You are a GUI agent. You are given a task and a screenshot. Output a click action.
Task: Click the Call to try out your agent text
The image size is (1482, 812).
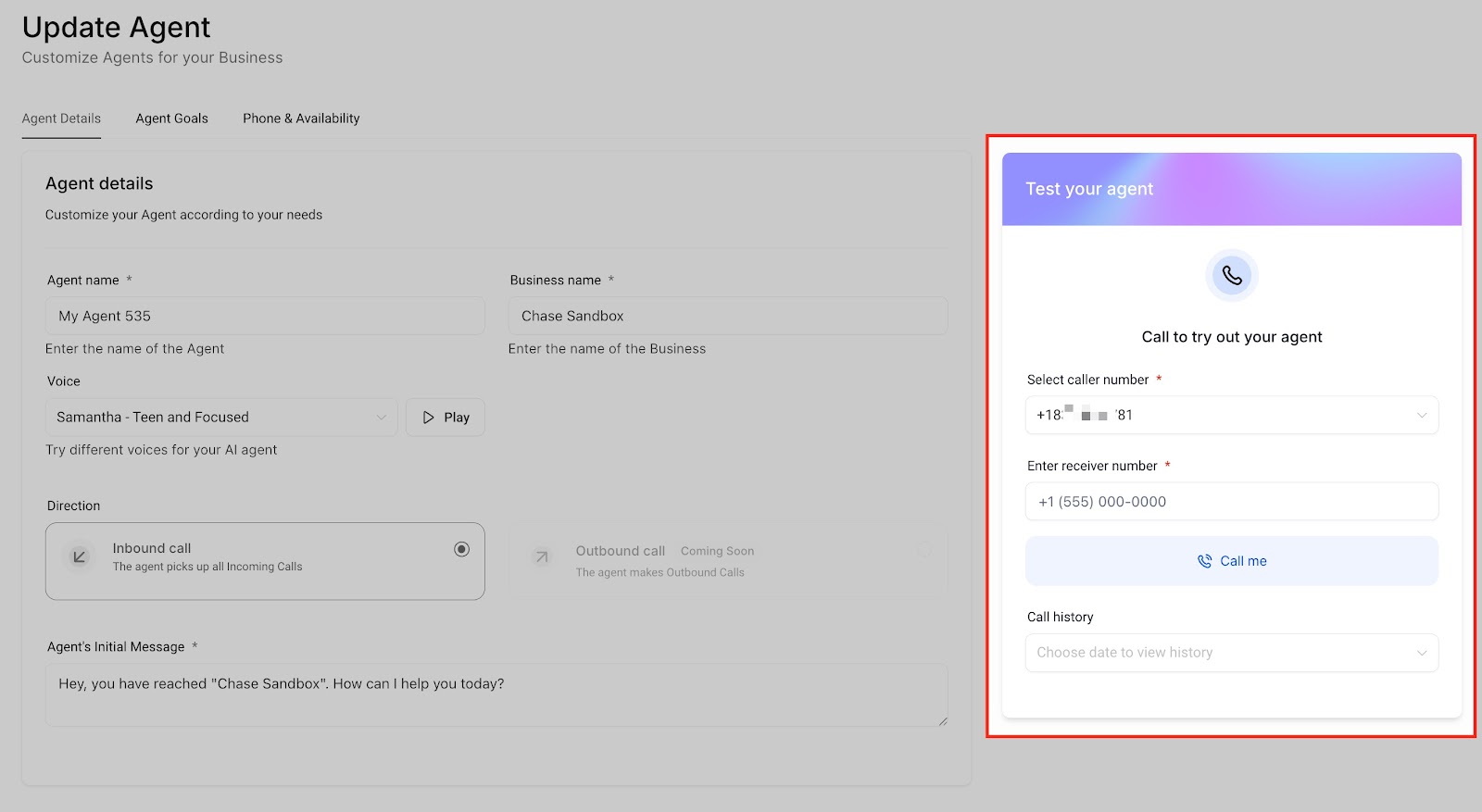pyautogui.click(x=1231, y=337)
